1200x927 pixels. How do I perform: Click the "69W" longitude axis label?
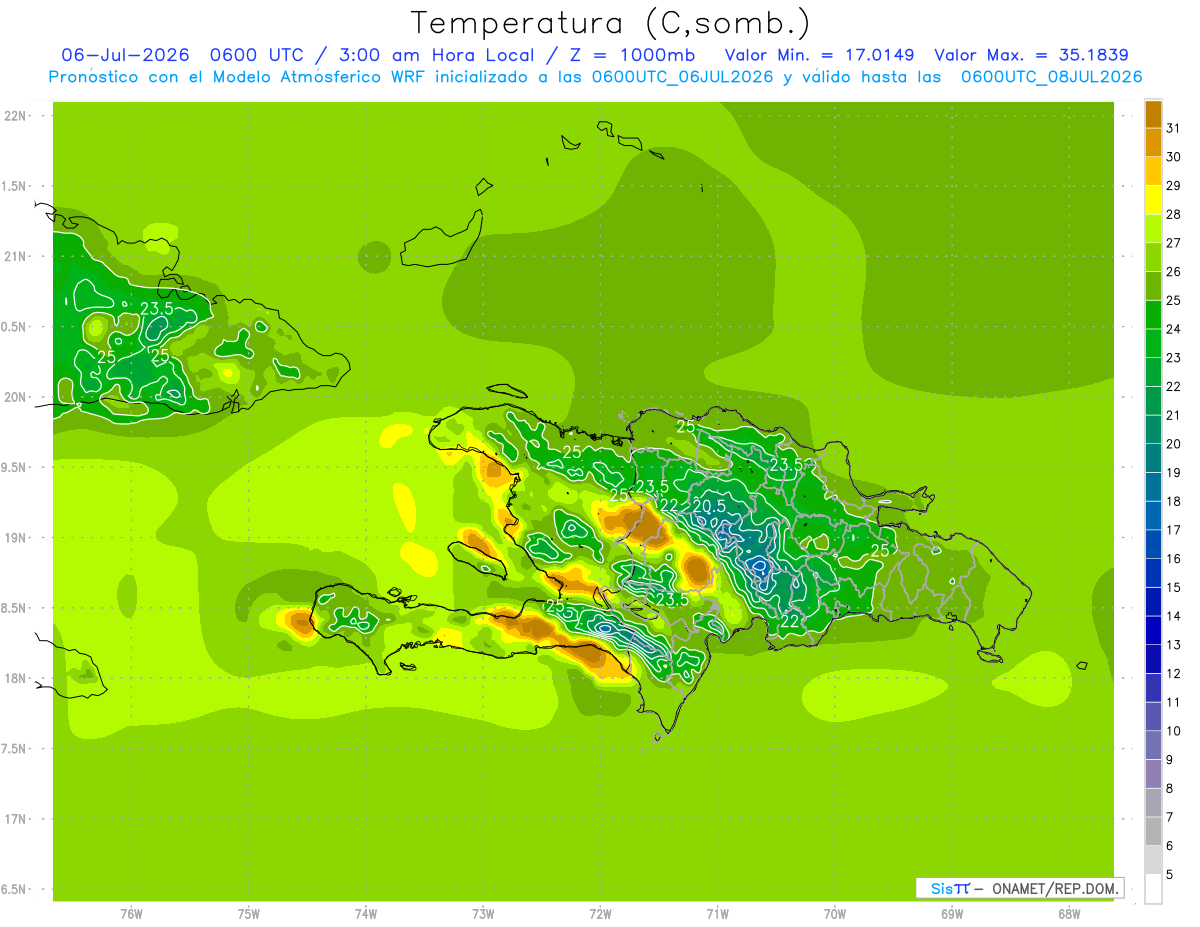952,914
